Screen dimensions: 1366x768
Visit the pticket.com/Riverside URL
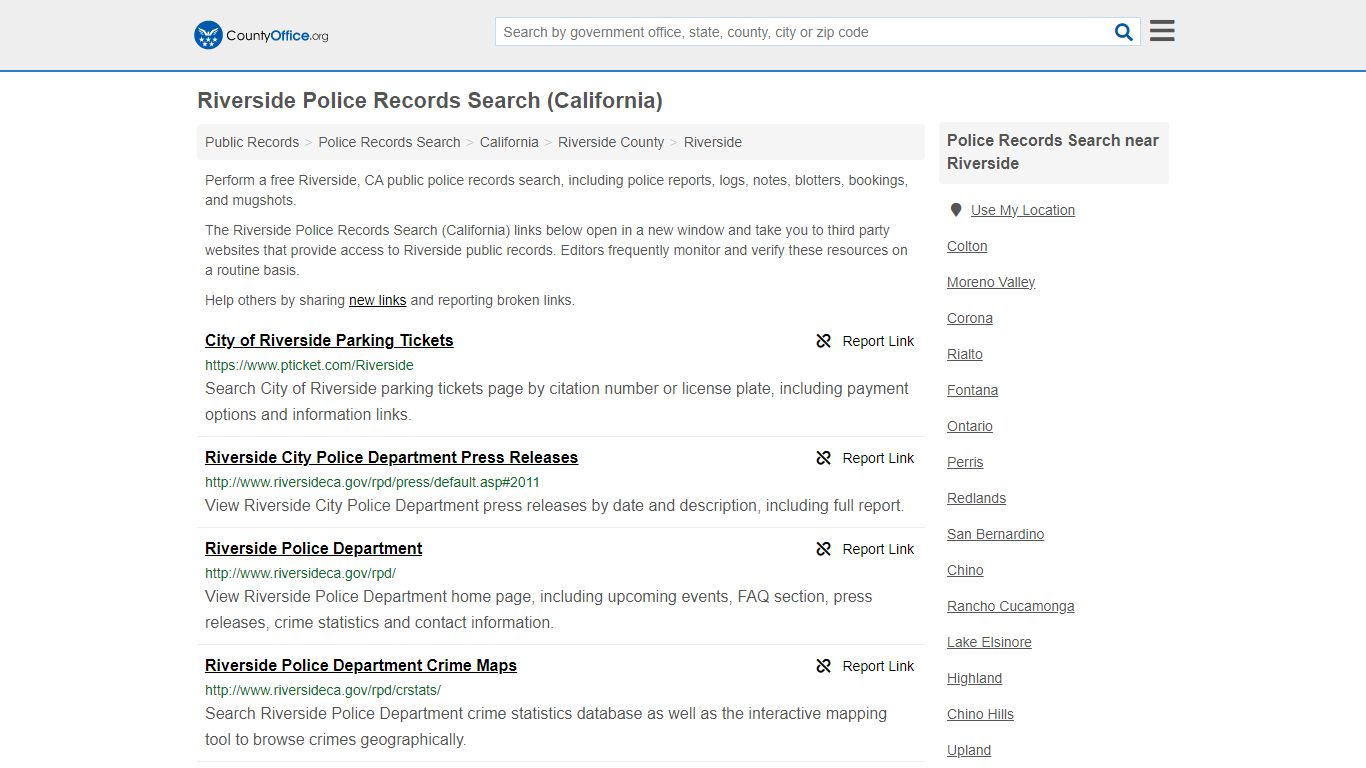pyautogui.click(x=309, y=365)
